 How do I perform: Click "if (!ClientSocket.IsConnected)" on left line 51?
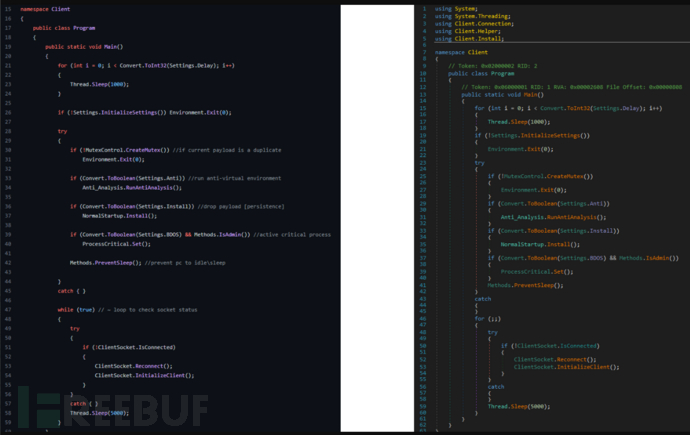pos(129,347)
